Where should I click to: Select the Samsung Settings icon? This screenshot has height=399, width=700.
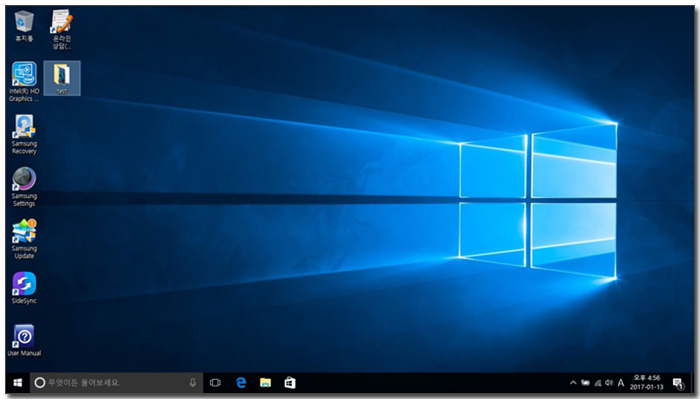coord(24,187)
